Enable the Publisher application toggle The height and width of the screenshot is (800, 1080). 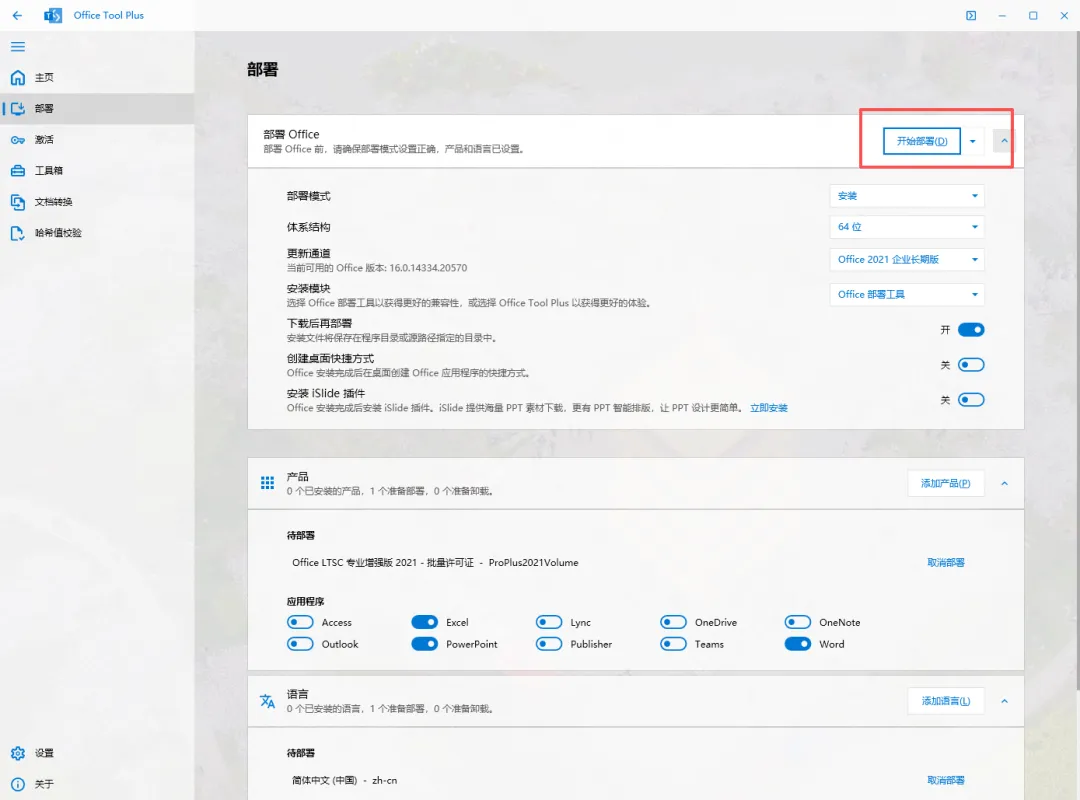click(549, 644)
